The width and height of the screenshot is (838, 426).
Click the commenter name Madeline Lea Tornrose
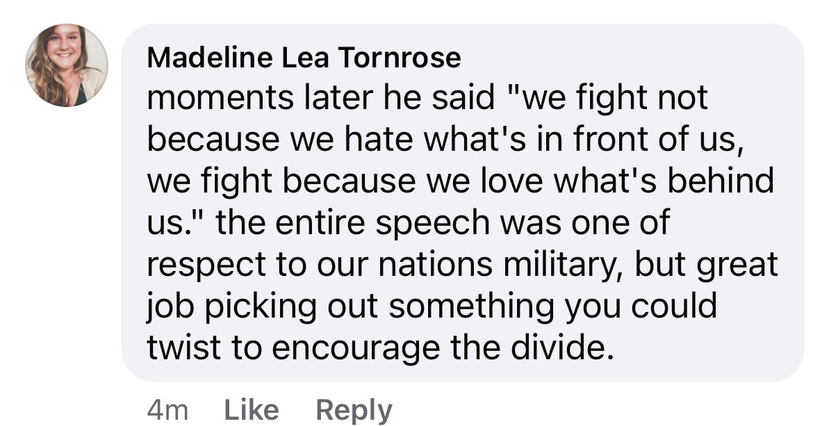pos(304,57)
